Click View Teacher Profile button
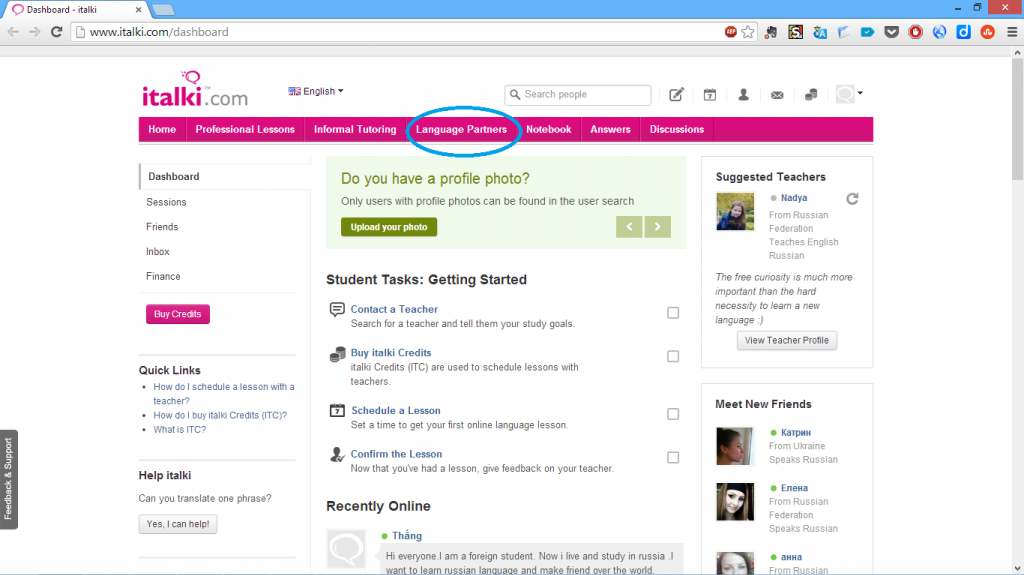 [787, 340]
